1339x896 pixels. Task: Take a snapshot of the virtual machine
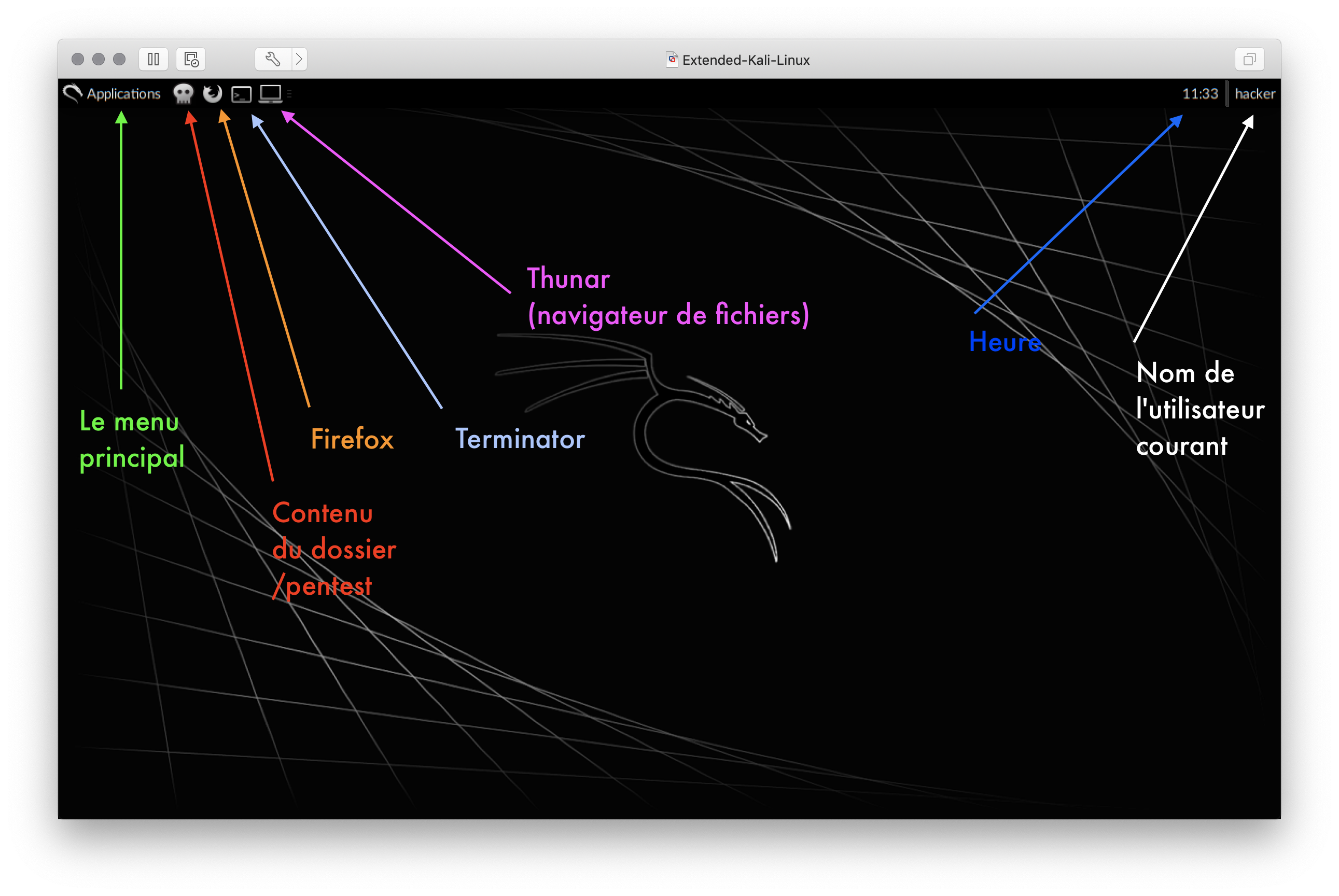(191, 59)
